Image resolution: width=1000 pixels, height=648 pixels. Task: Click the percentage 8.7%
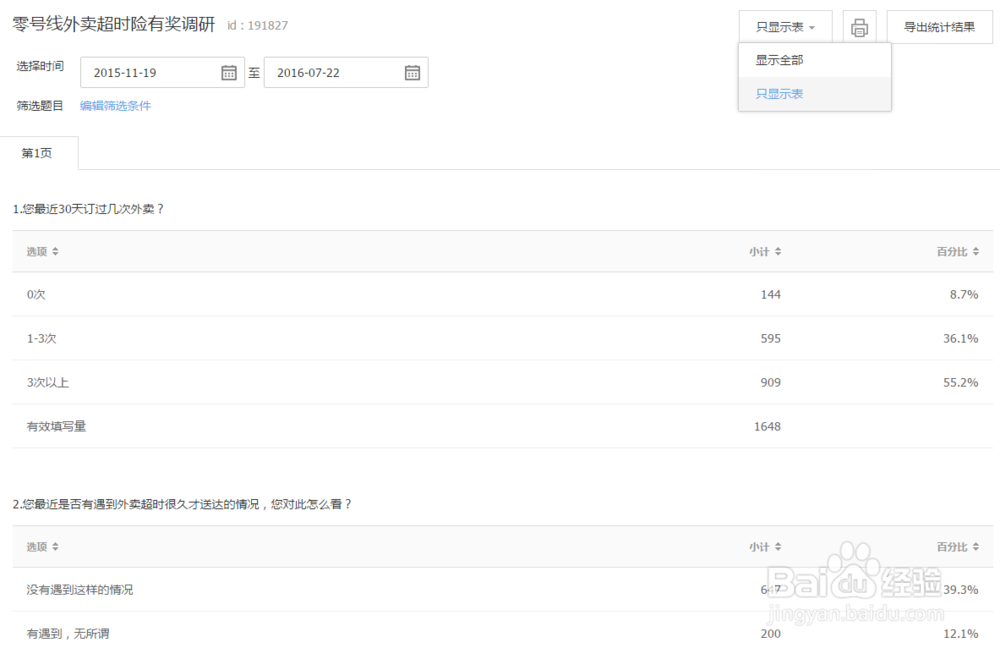pyautogui.click(x=964, y=295)
